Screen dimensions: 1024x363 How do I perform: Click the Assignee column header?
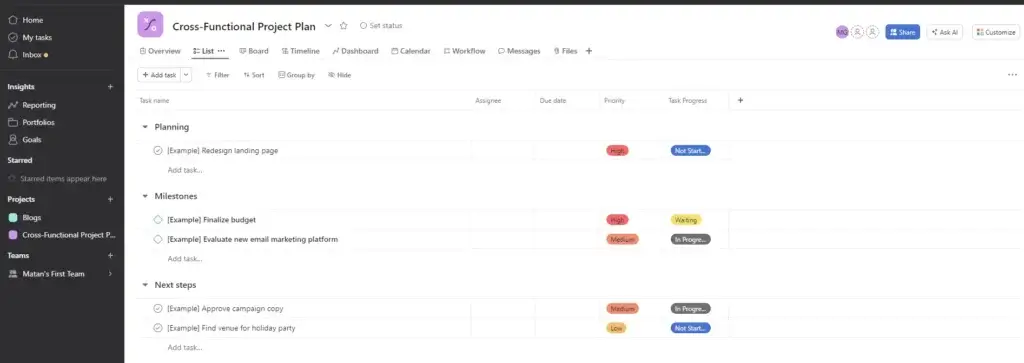tap(488, 101)
